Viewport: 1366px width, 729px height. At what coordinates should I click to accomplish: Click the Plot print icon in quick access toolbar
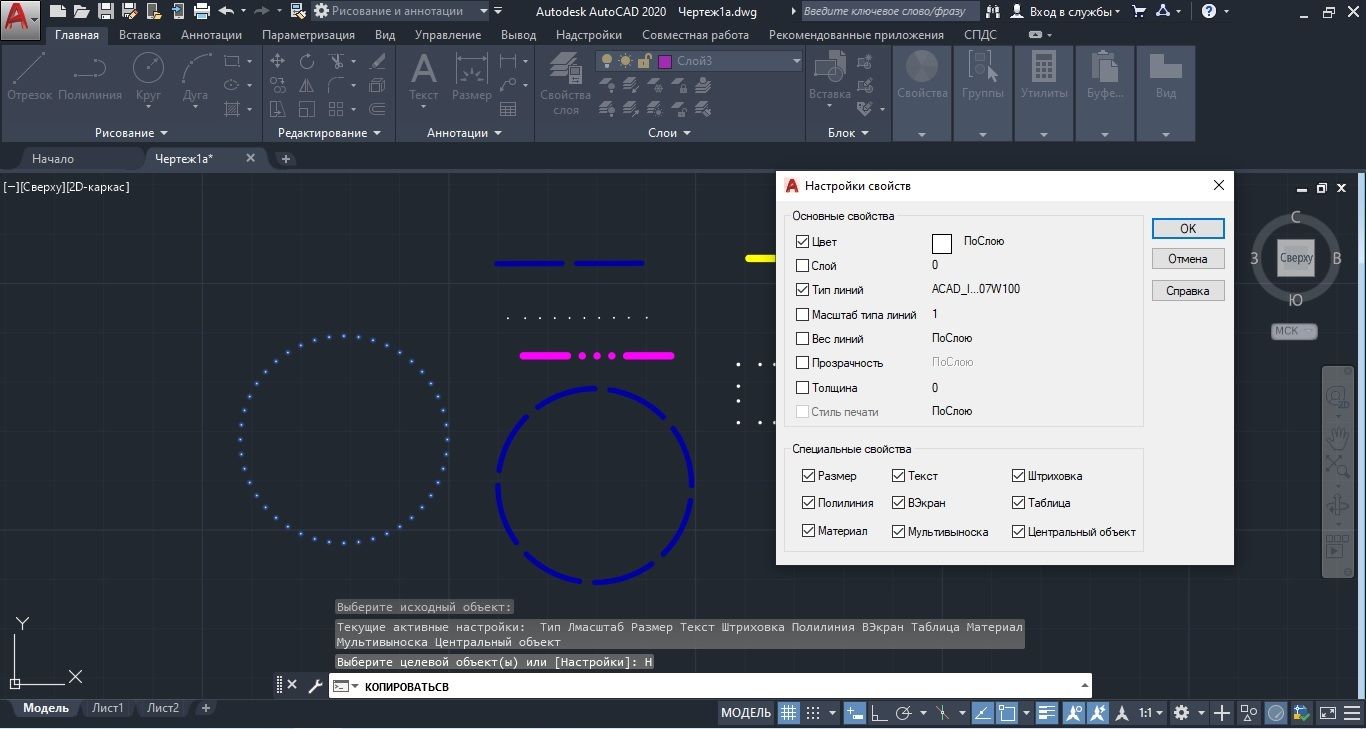201,11
